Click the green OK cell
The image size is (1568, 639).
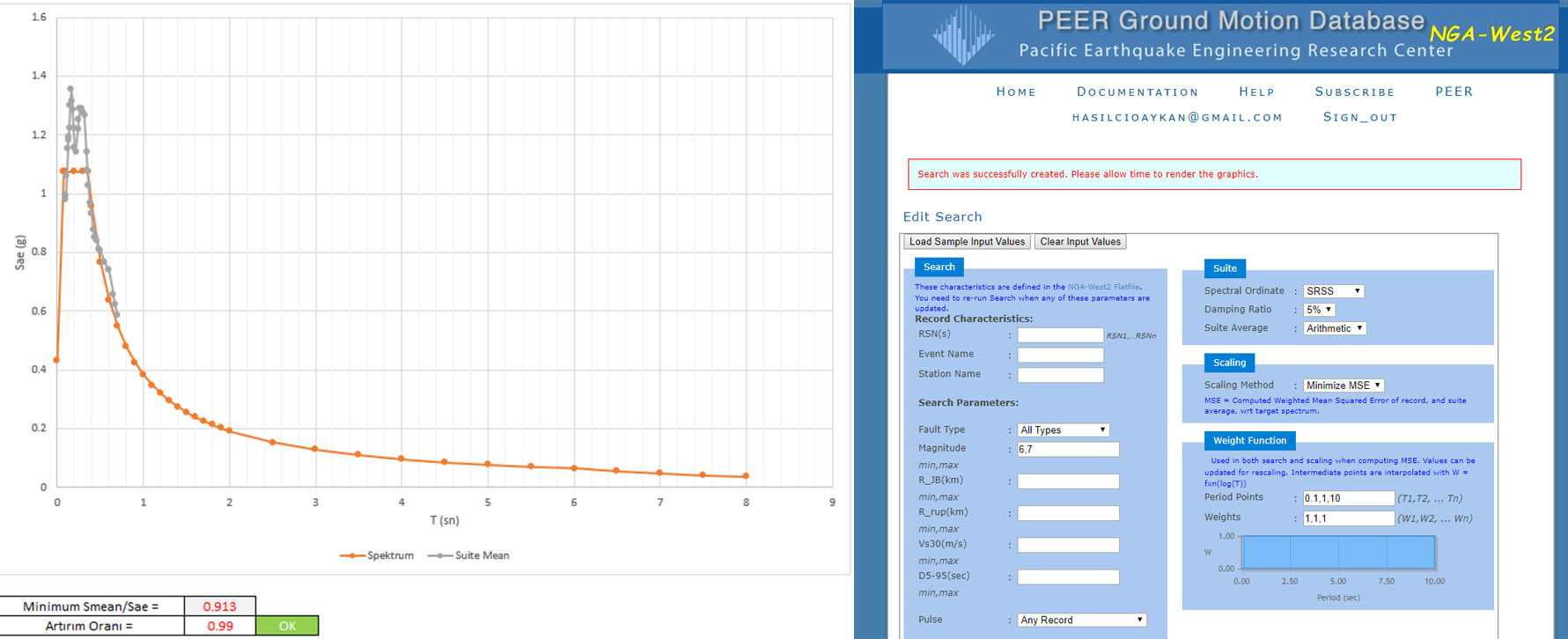288,626
